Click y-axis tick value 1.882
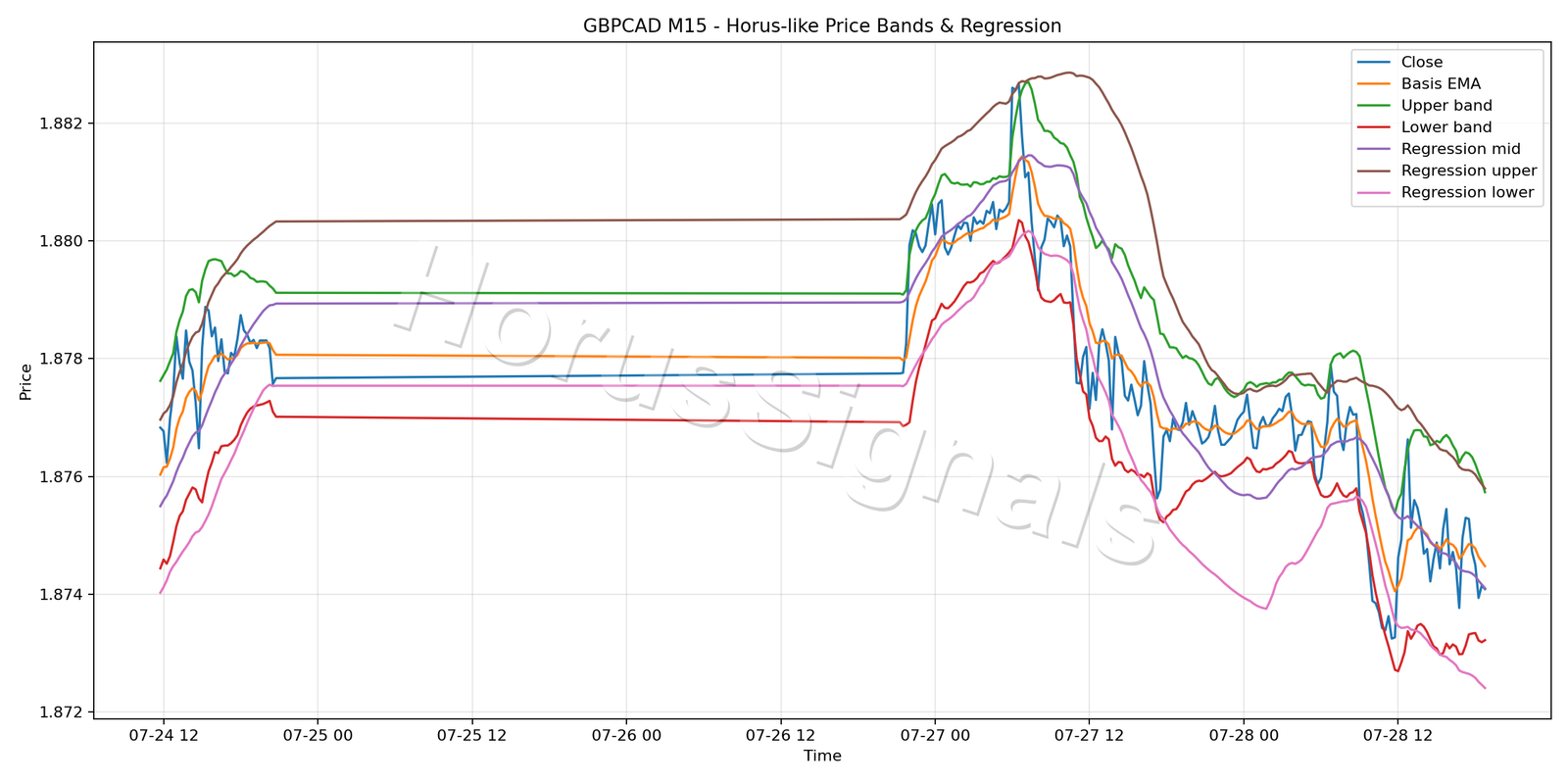The image size is (1568, 784). (x=62, y=123)
